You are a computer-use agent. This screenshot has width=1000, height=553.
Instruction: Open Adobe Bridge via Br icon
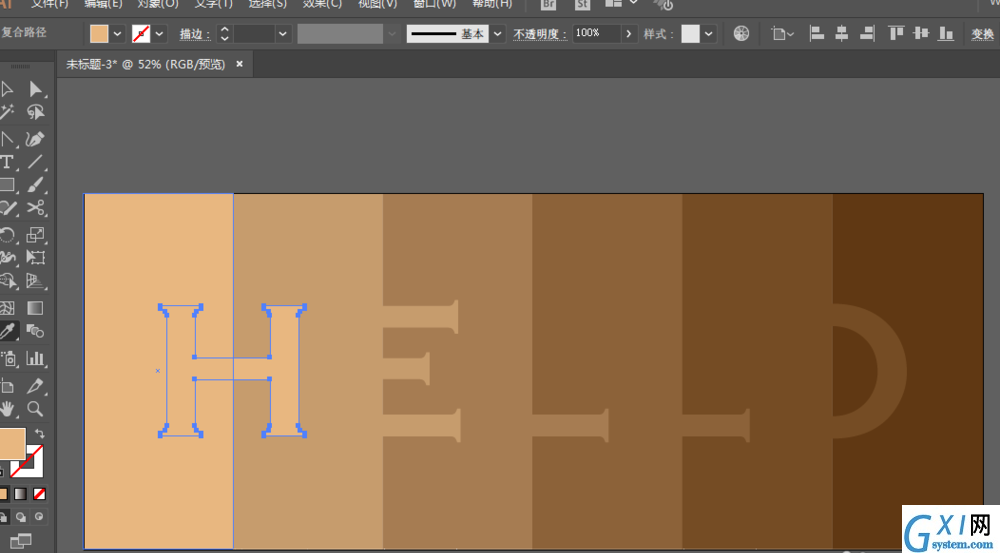[548, 4]
